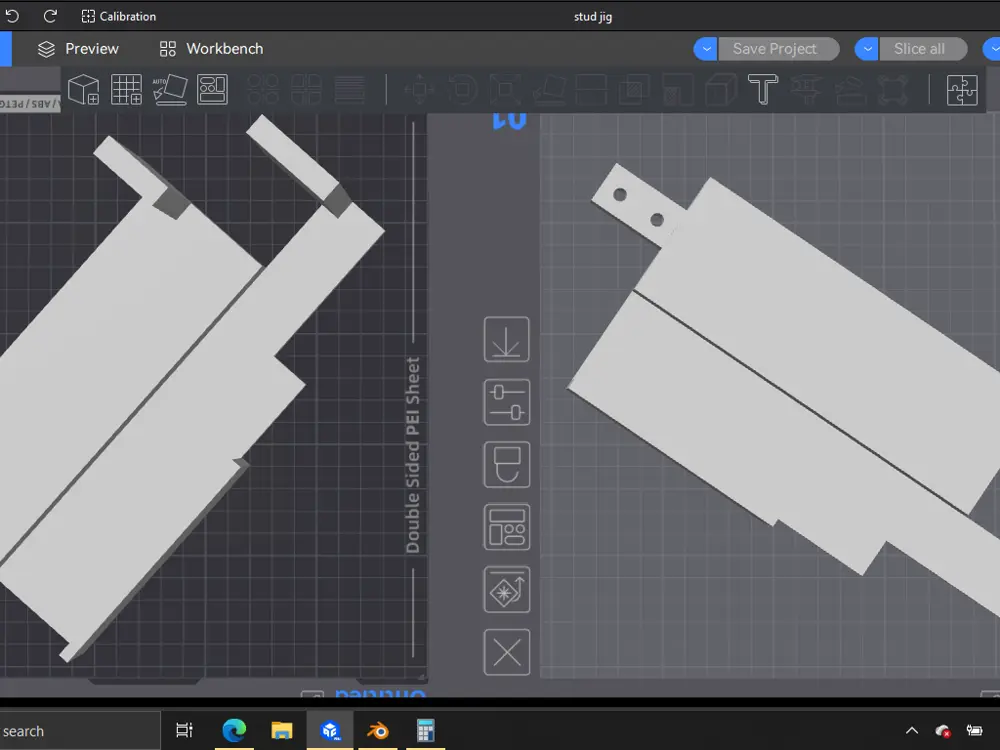Image resolution: width=1000 pixels, height=750 pixels.
Task: Click the Redo arrow icon
Action: point(50,16)
